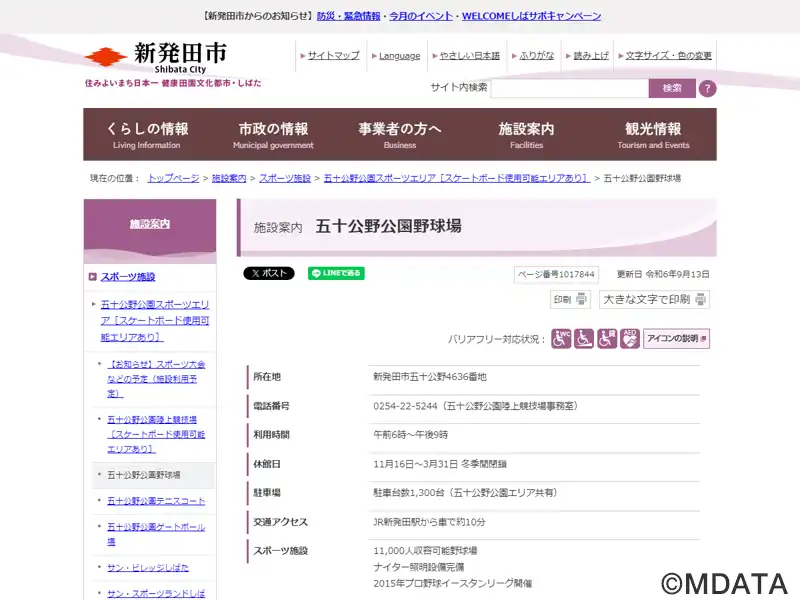Click the AED availability icon

630,339
